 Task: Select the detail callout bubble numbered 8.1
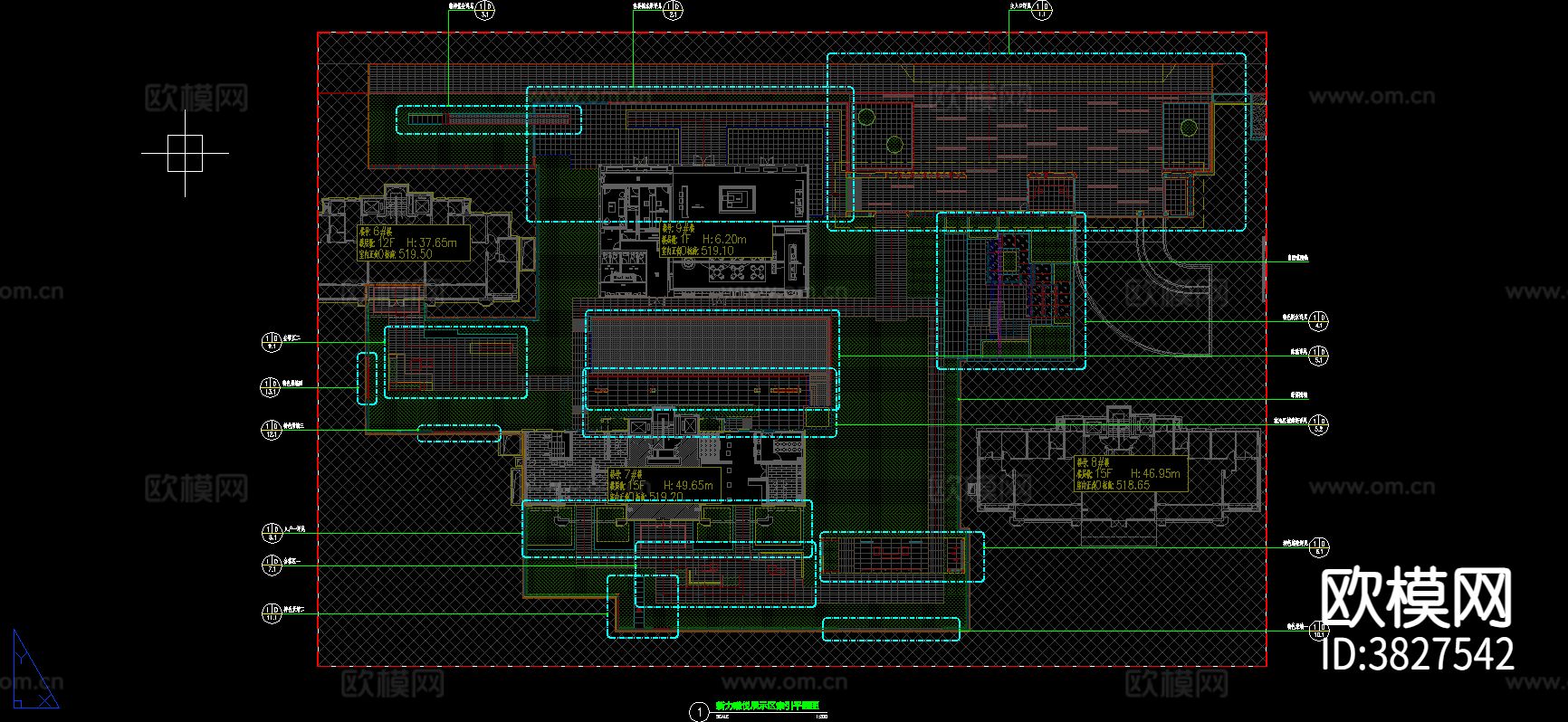coord(272,533)
